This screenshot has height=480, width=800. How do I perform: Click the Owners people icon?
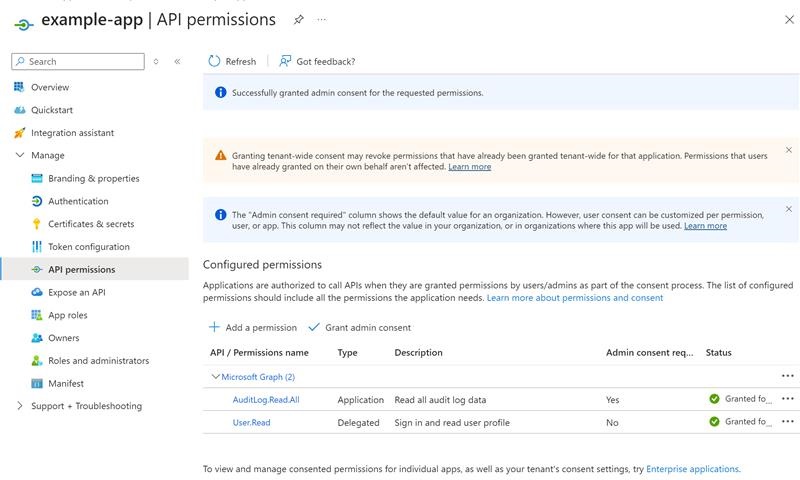(x=37, y=338)
